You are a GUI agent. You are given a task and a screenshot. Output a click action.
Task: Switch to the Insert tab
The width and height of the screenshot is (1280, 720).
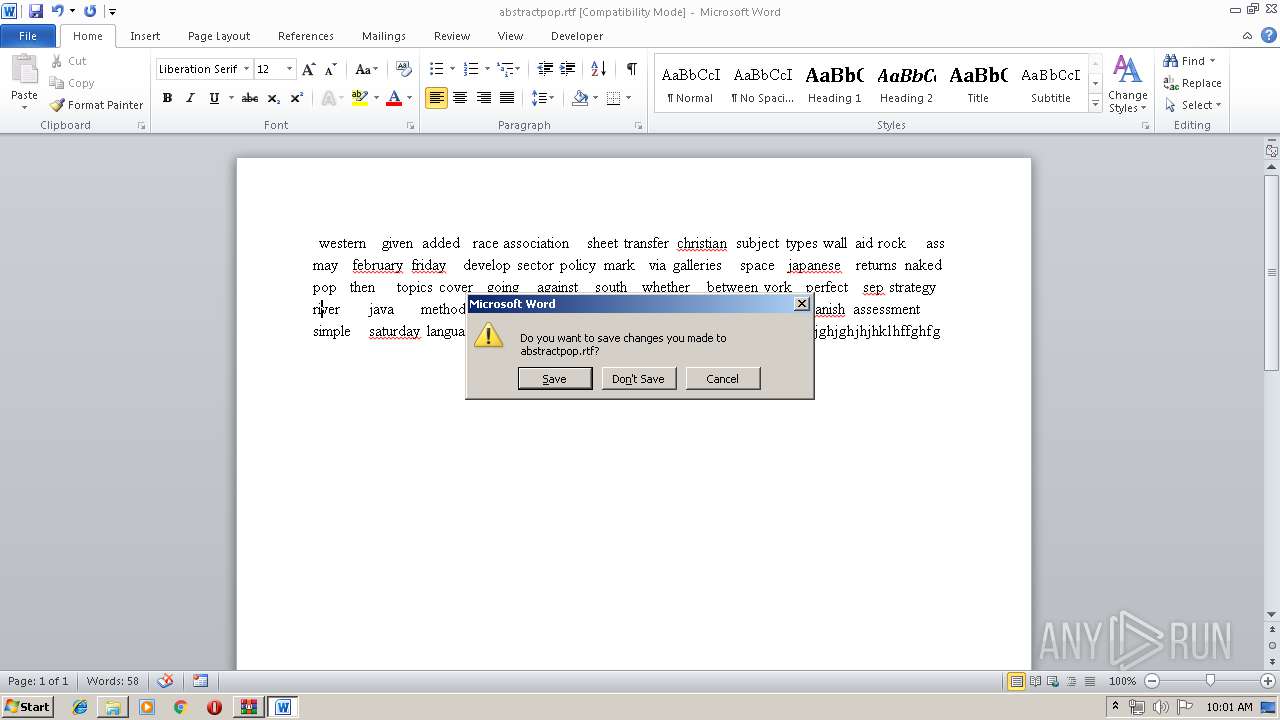coord(145,36)
